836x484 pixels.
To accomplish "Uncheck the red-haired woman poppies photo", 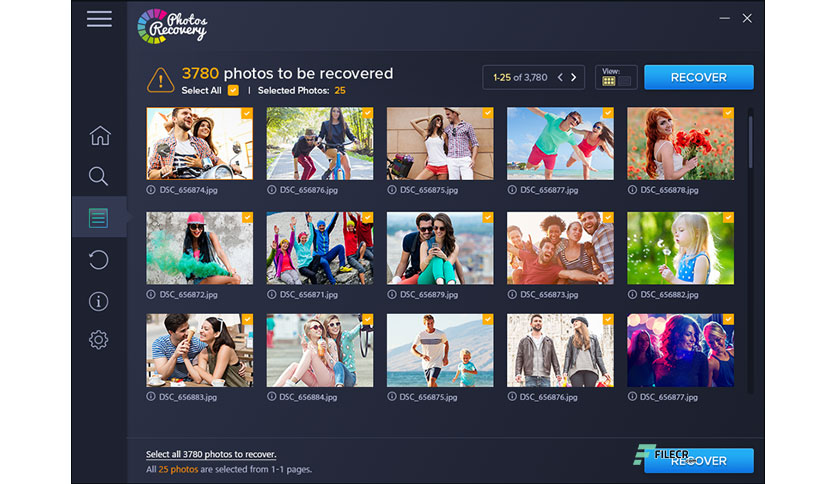I will 728,113.
